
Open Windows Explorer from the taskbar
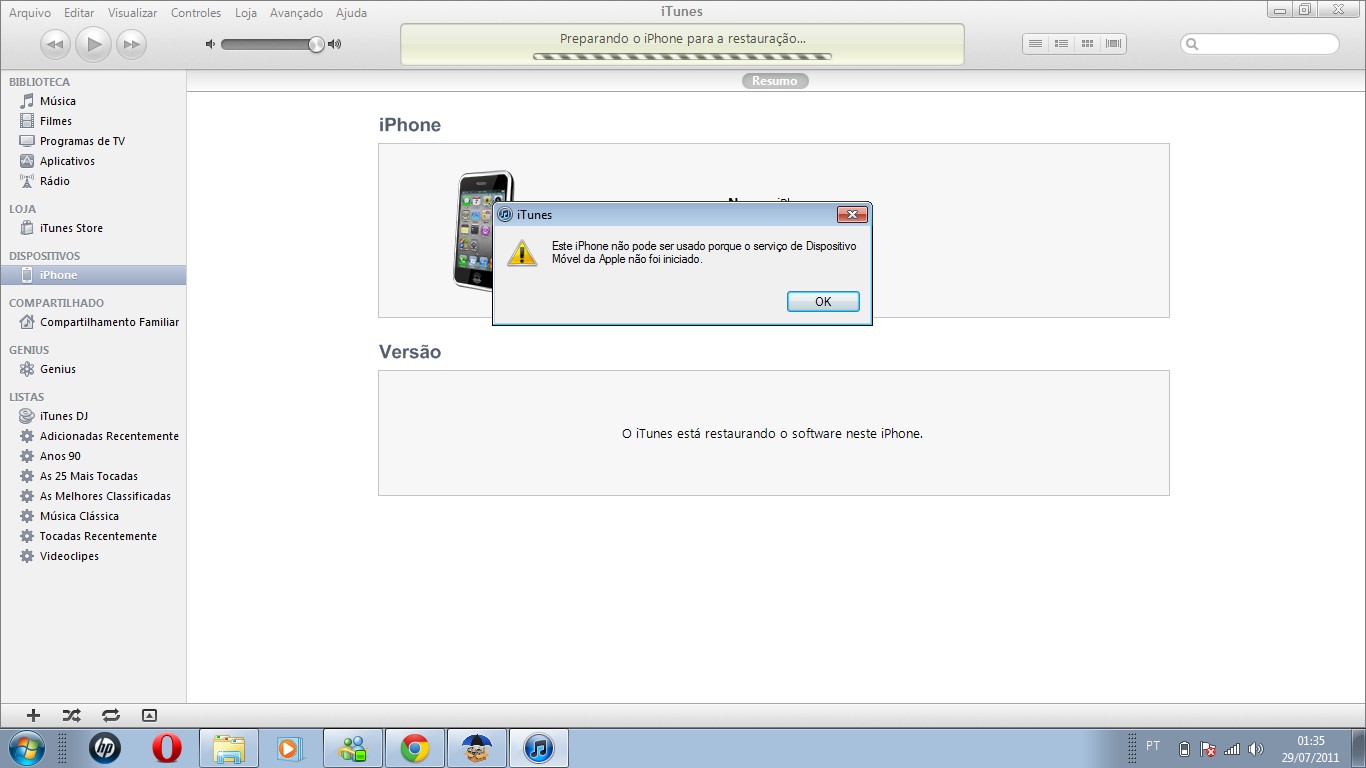[229, 748]
